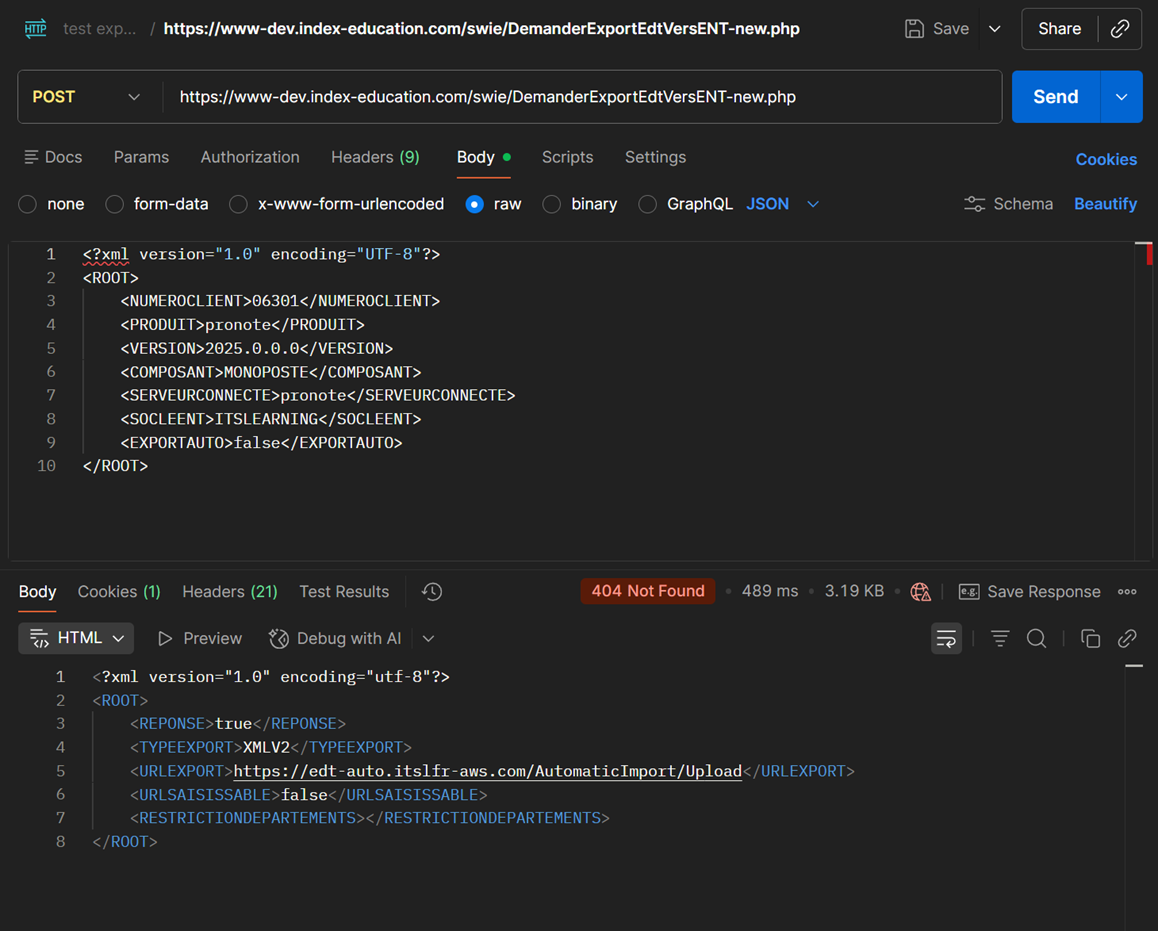This screenshot has height=931, width=1158.
Task: Expand Debug with AI options chevron
Action: 428,639
